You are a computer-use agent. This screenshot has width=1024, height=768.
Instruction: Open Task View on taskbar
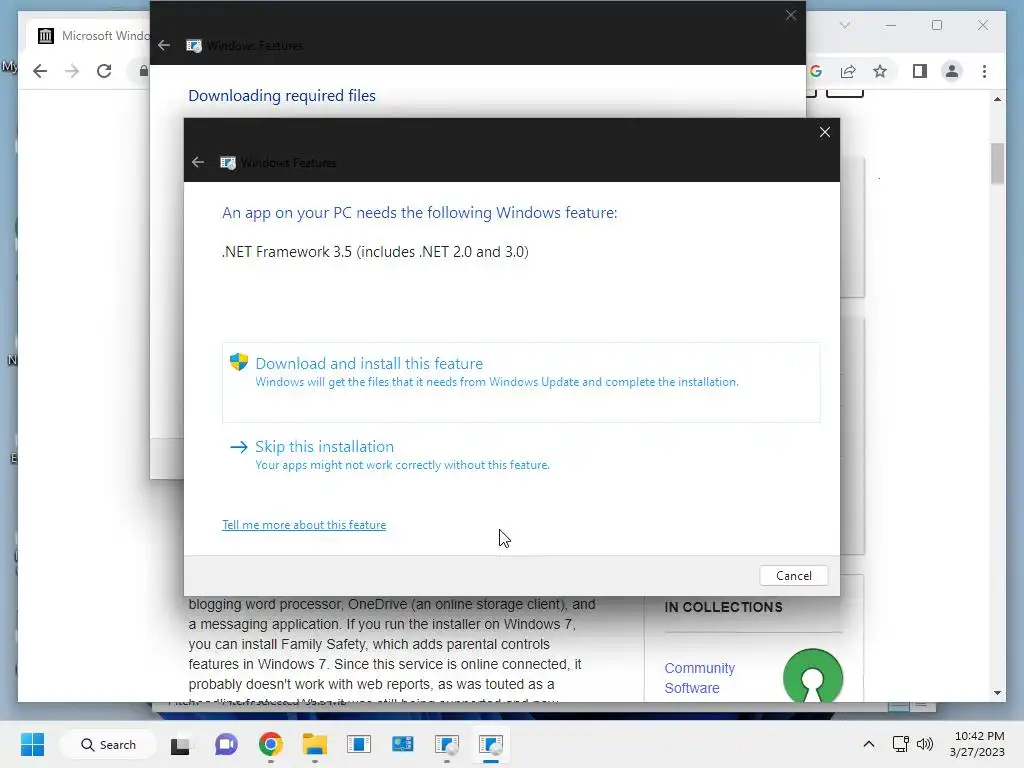(180, 744)
